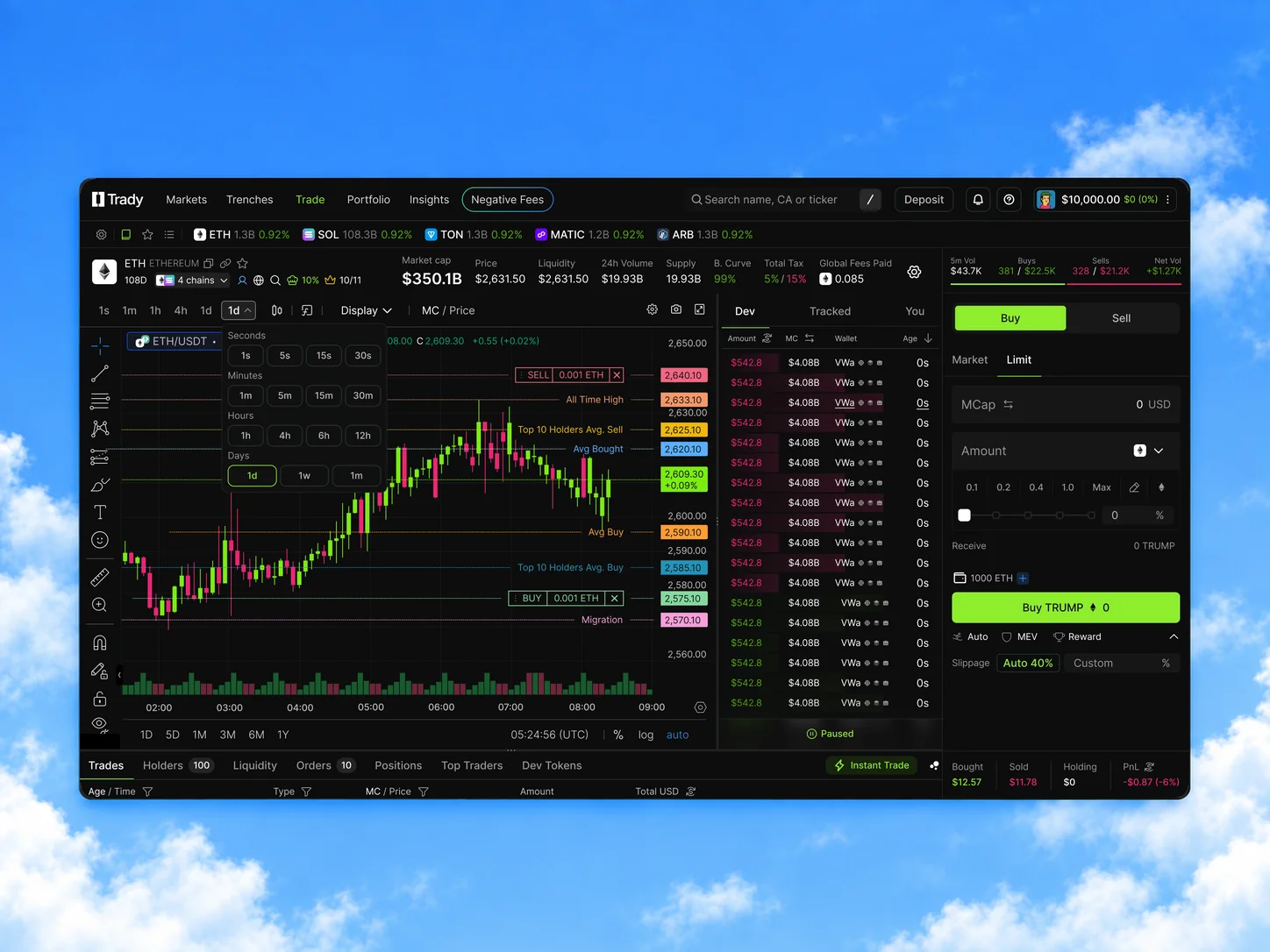The height and width of the screenshot is (952, 1270).
Task: Expand chart to fullscreen
Action: pyautogui.click(x=700, y=309)
